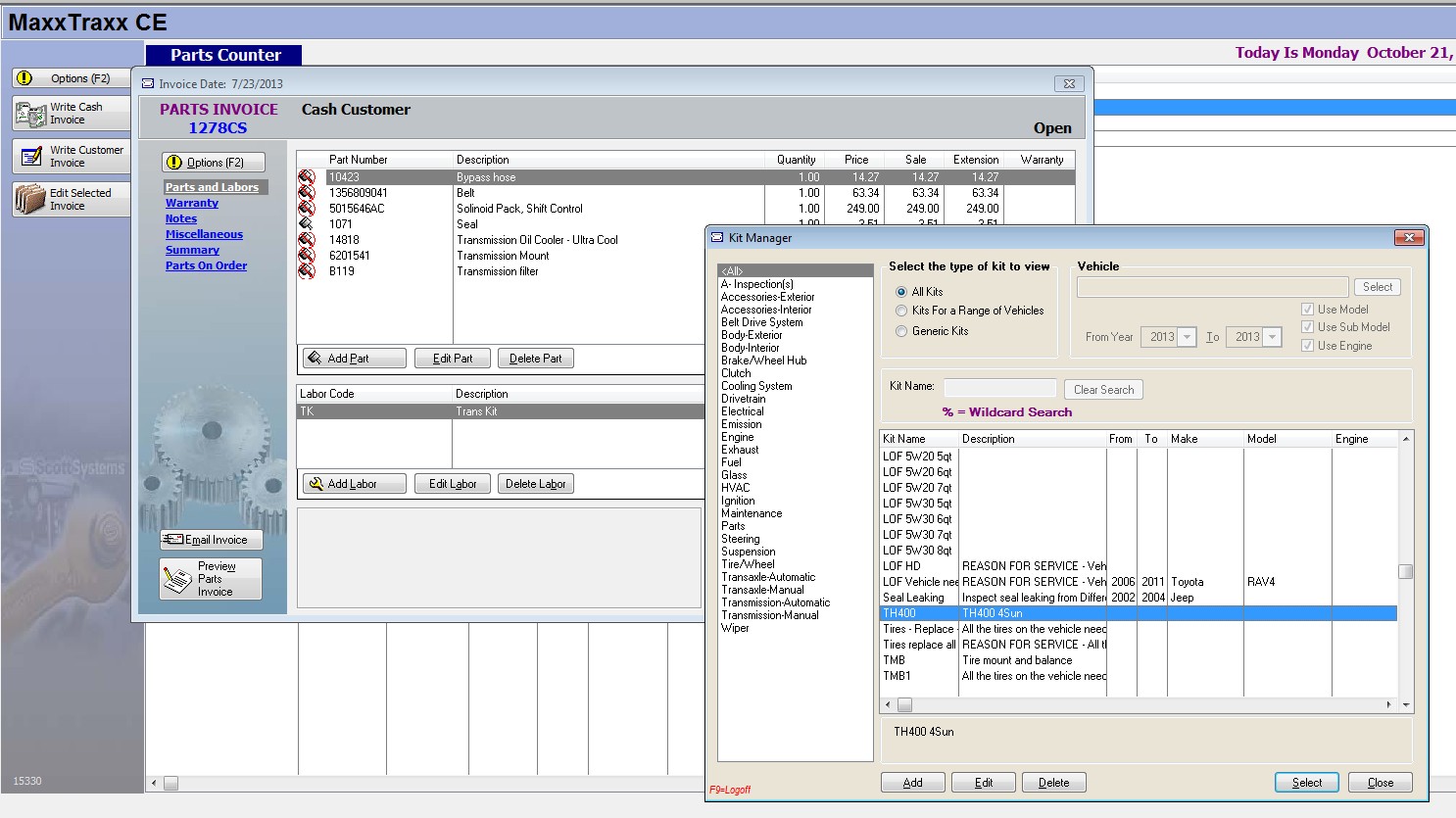Open the Miscellaneous section link
The image size is (1456, 818).
(204, 234)
